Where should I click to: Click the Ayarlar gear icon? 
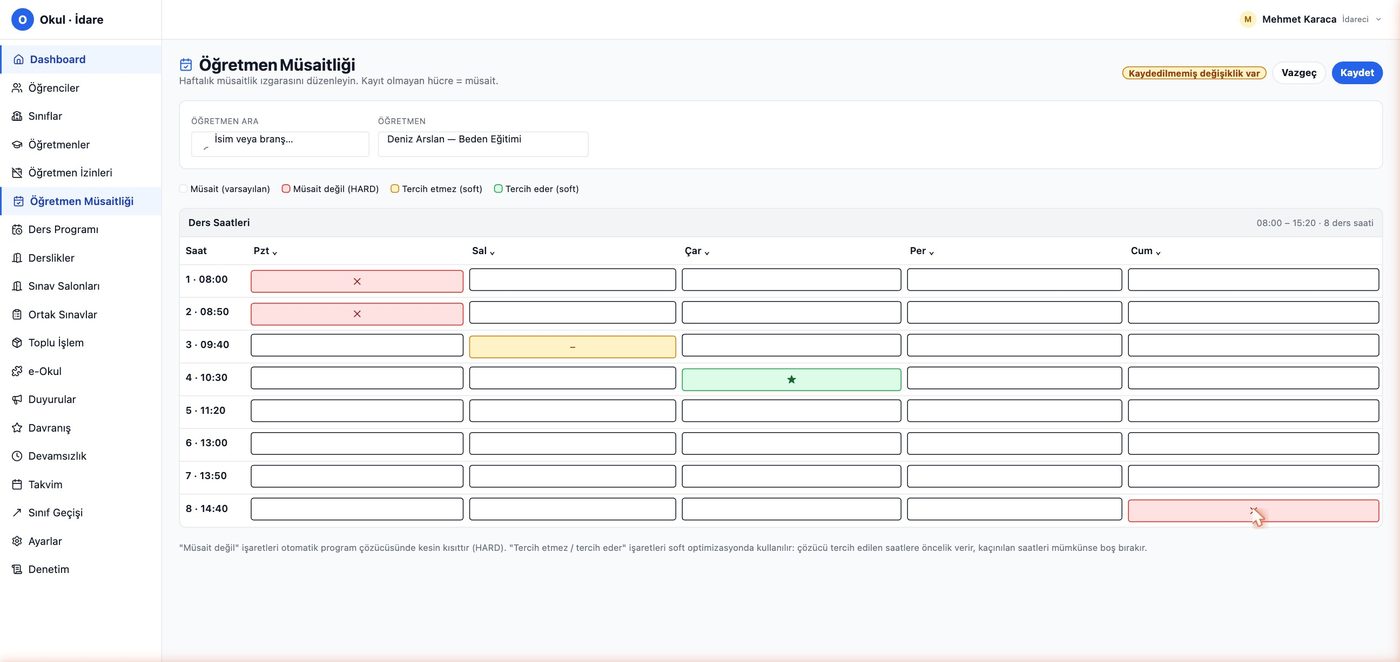pos(17,541)
